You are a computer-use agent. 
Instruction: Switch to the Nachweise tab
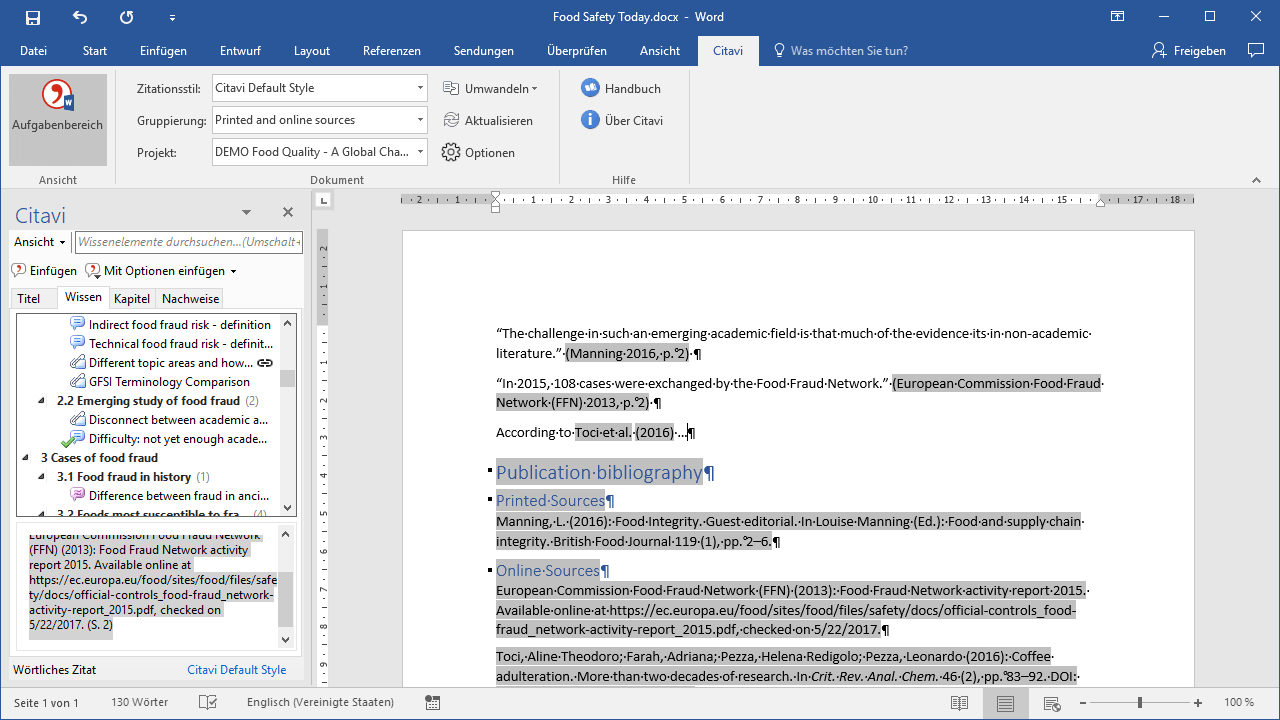190,299
